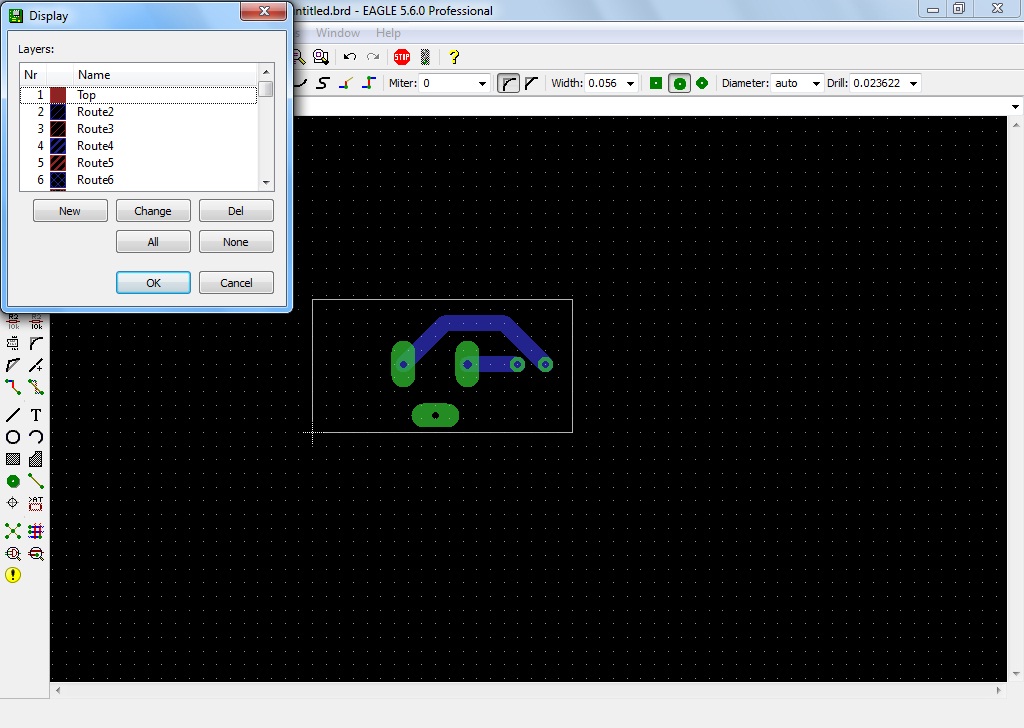
Task: Open the Autorouter tool
Action: click(36, 531)
